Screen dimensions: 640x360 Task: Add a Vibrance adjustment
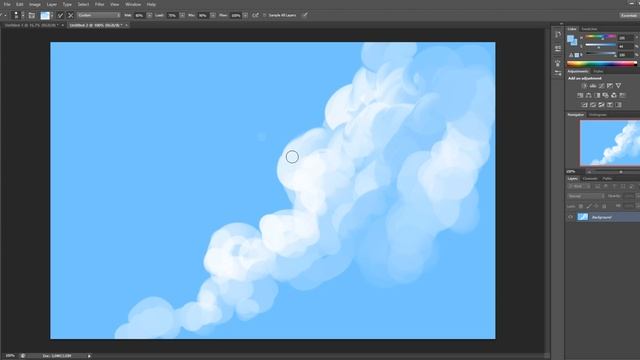point(618,86)
